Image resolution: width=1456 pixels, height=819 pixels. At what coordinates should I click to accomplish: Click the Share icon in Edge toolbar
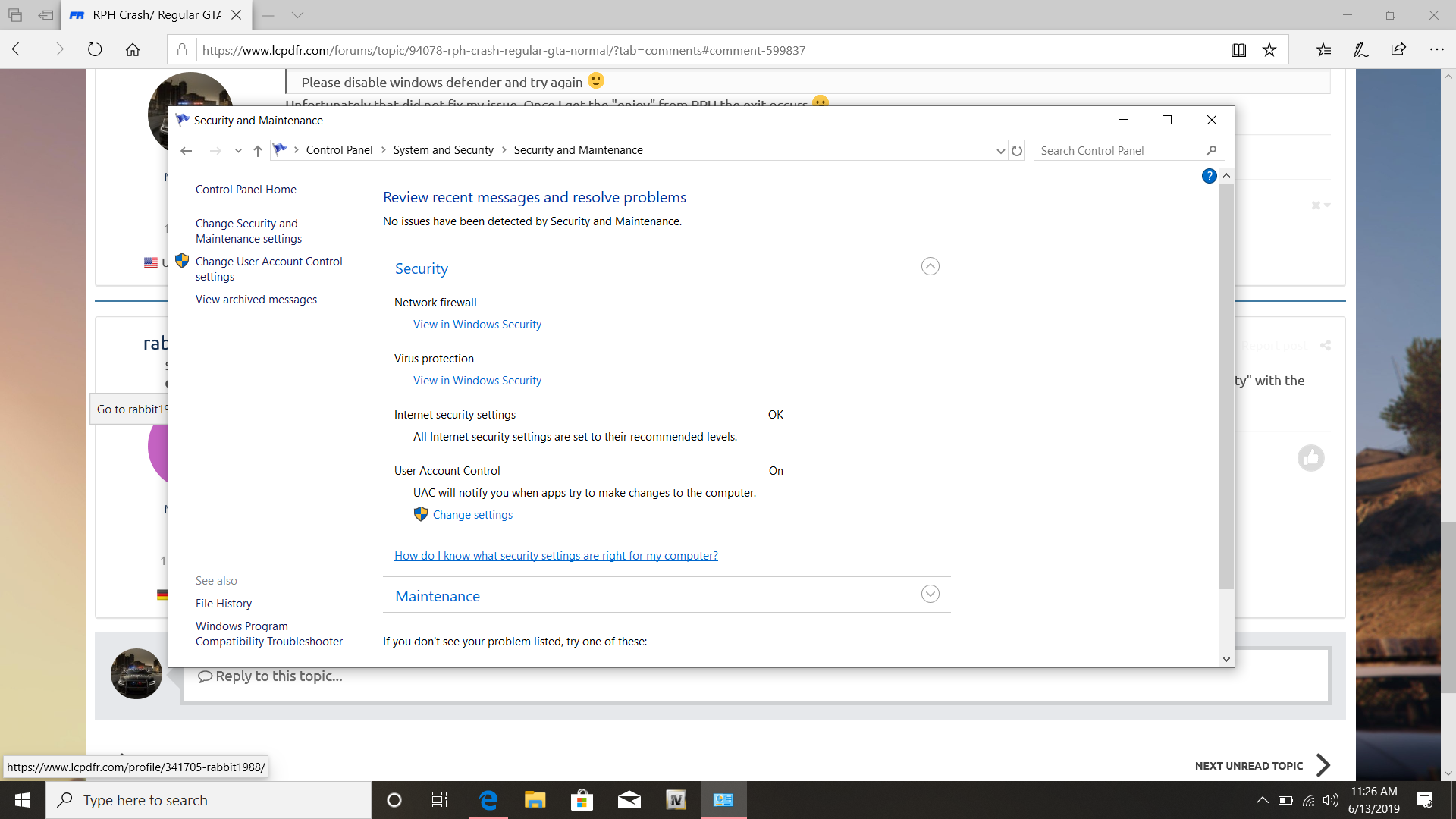1398,50
